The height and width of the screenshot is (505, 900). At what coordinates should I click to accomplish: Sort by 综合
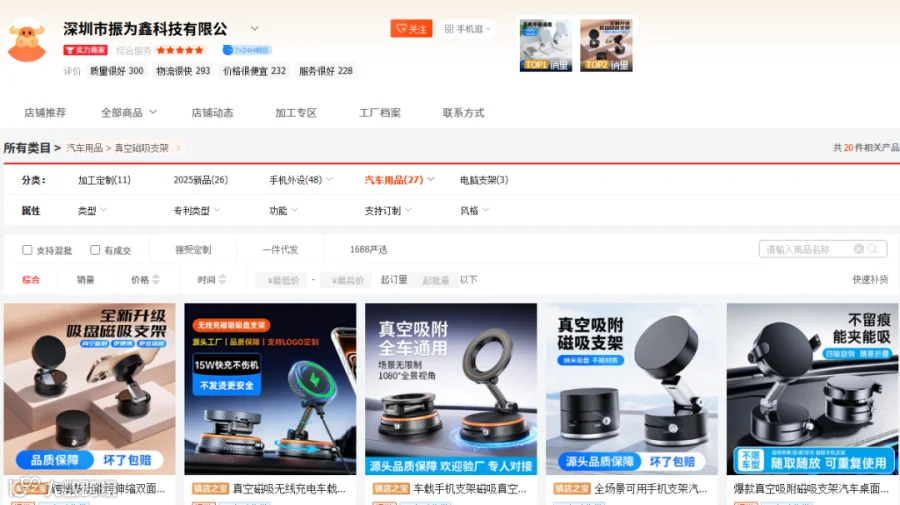click(x=31, y=280)
